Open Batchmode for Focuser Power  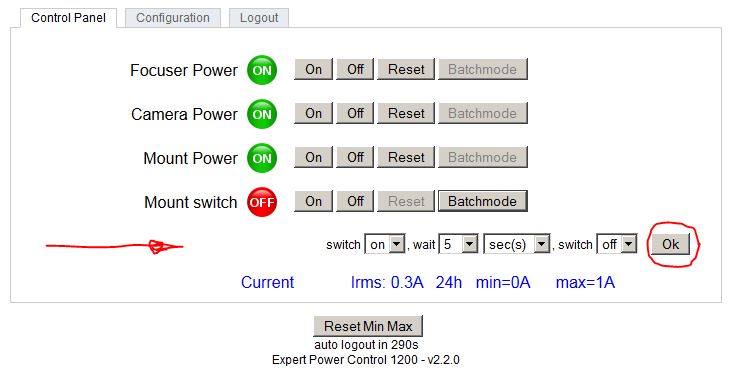point(483,69)
